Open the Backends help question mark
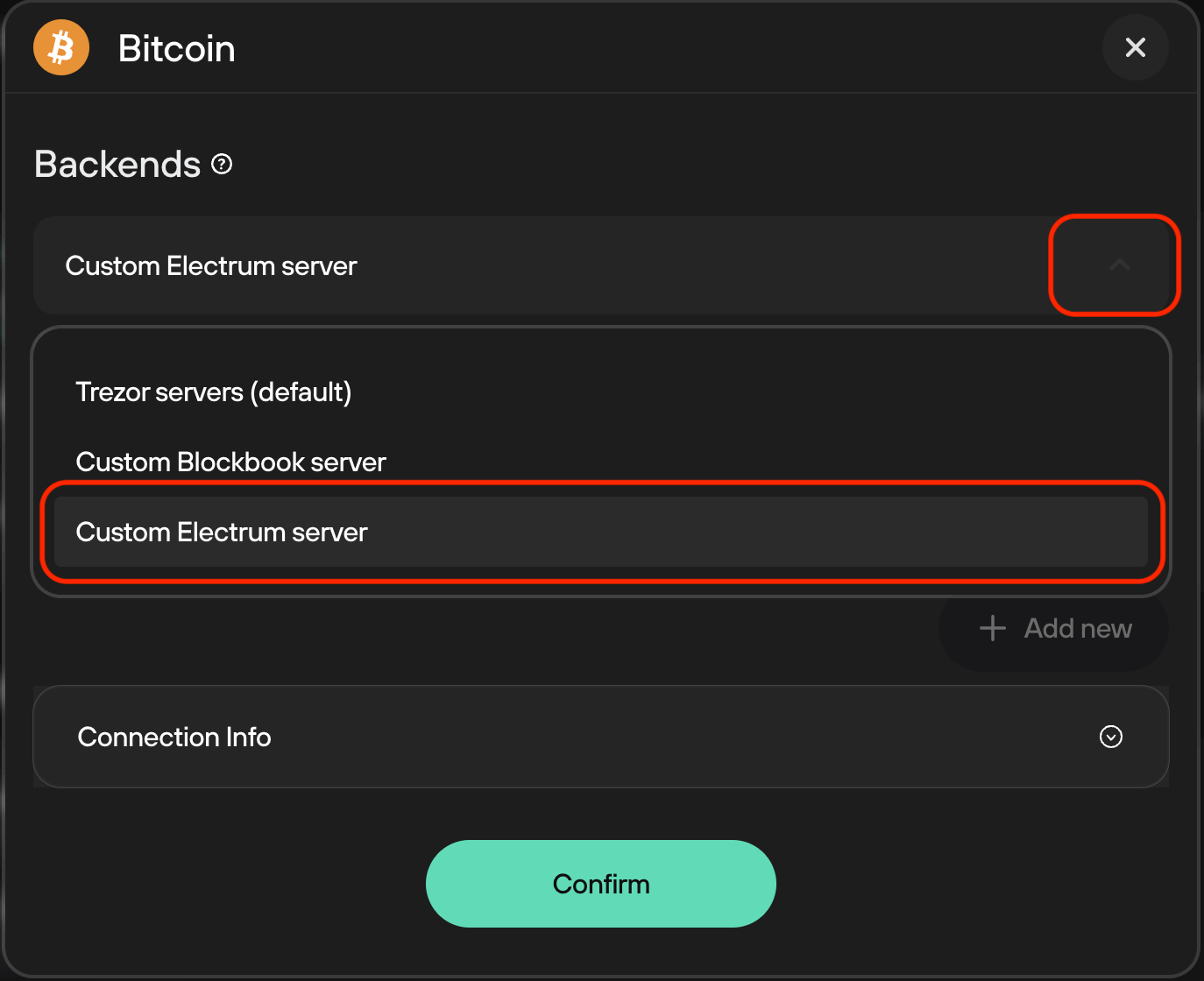 tap(222, 164)
